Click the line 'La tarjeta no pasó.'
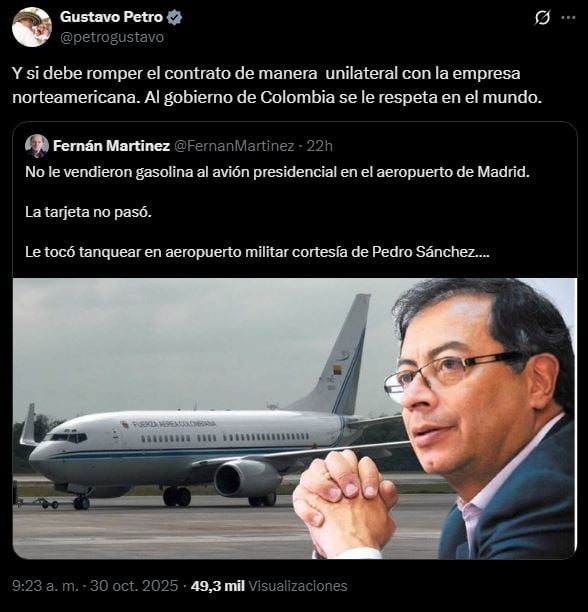Viewport: 588px width, 612px height. (89, 212)
